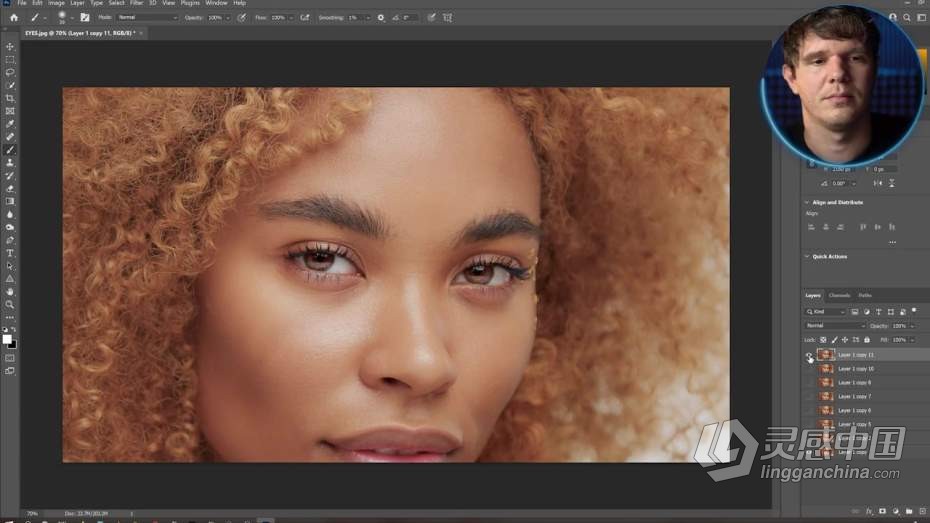Screen dimensions: 930x523
Task: Toggle airbrush build-up effect
Action: tap(305, 18)
